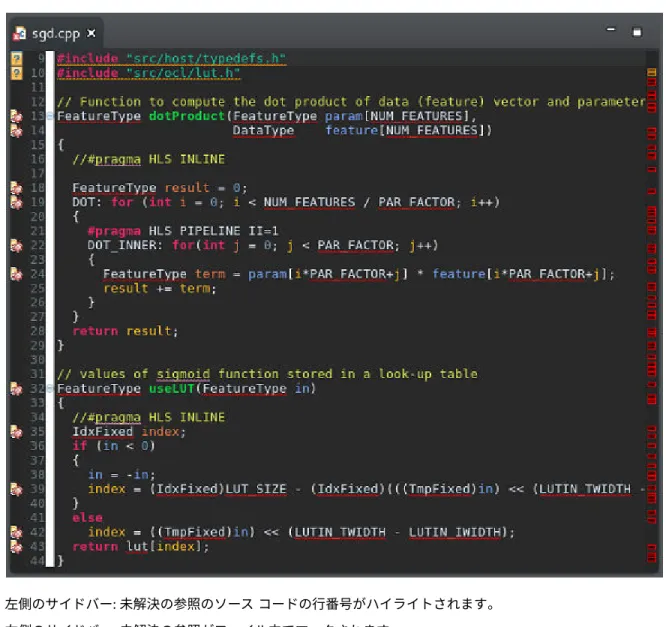Click the dotProduct function name
The height and width of the screenshot is (627, 666).
[186, 116]
